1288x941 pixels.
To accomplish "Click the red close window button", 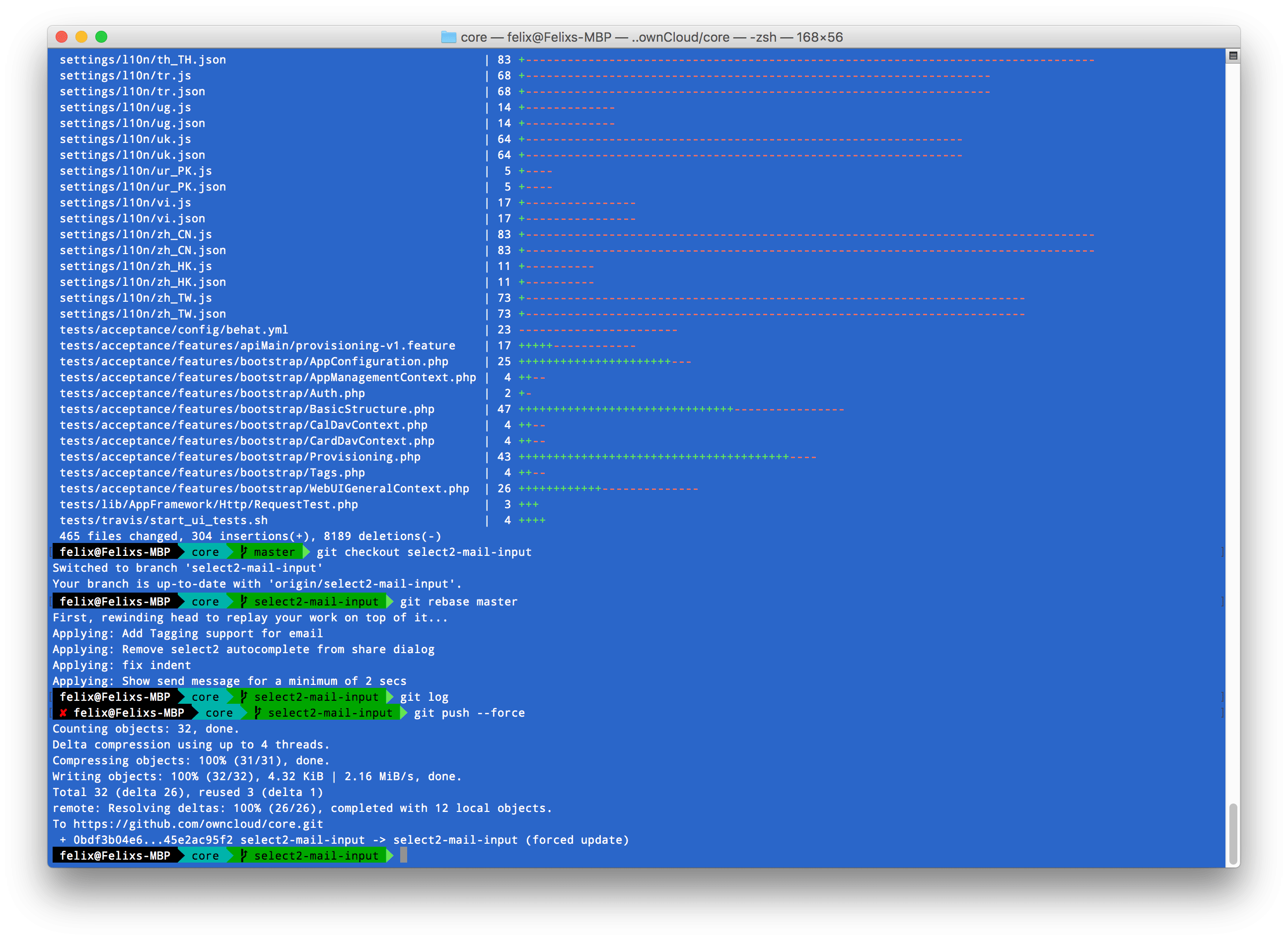I will click(x=62, y=37).
